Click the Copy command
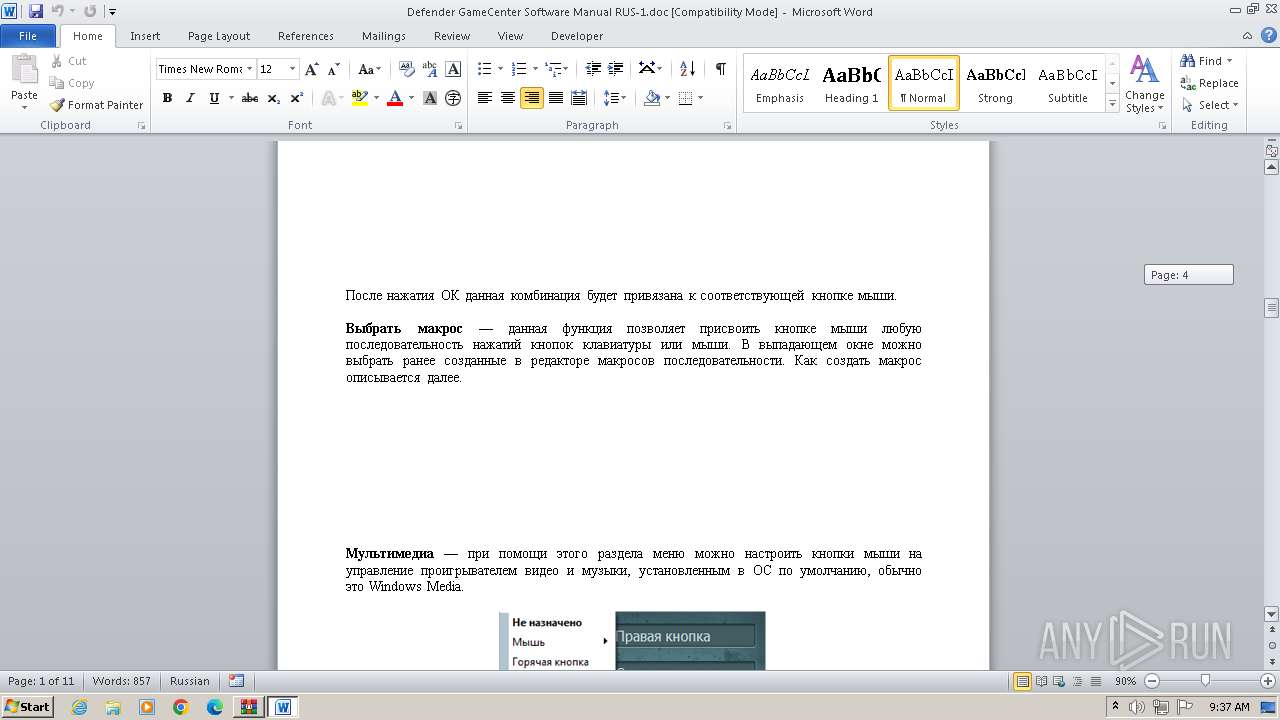The image size is (1280, 720). pyautogui.click(x=72, y=83)
